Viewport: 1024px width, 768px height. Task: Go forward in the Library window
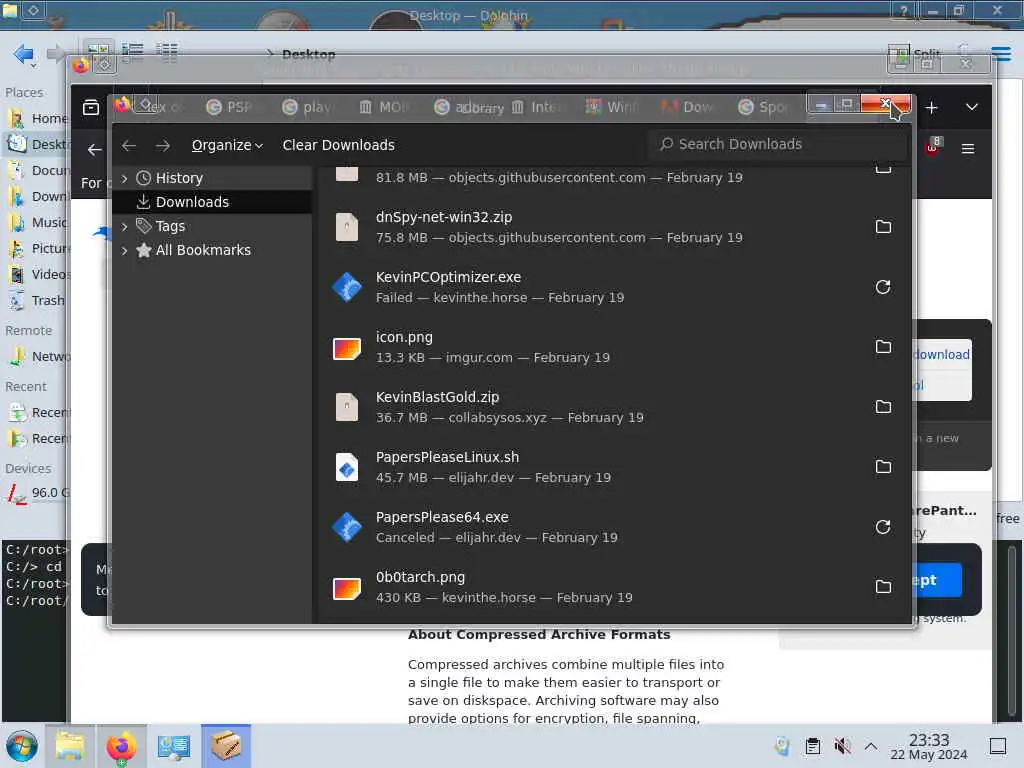point(163,145)
